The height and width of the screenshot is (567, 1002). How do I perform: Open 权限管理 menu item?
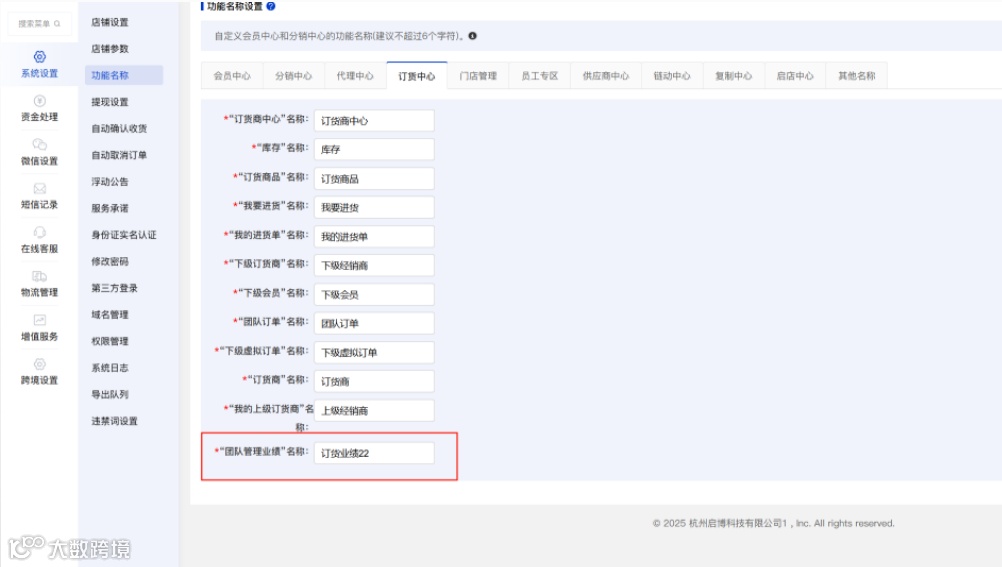[110, 341]
